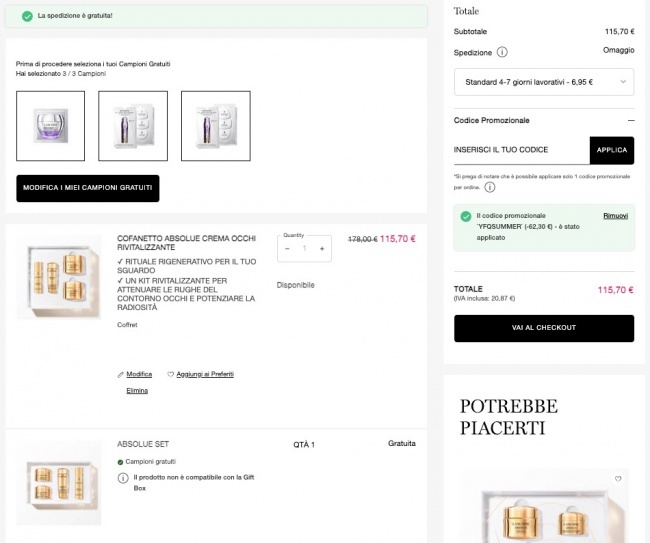Screen dimensions: 650x543
Task: Click the Disponibile availability text
Action: pyautogui.click(x=296, y=285)
